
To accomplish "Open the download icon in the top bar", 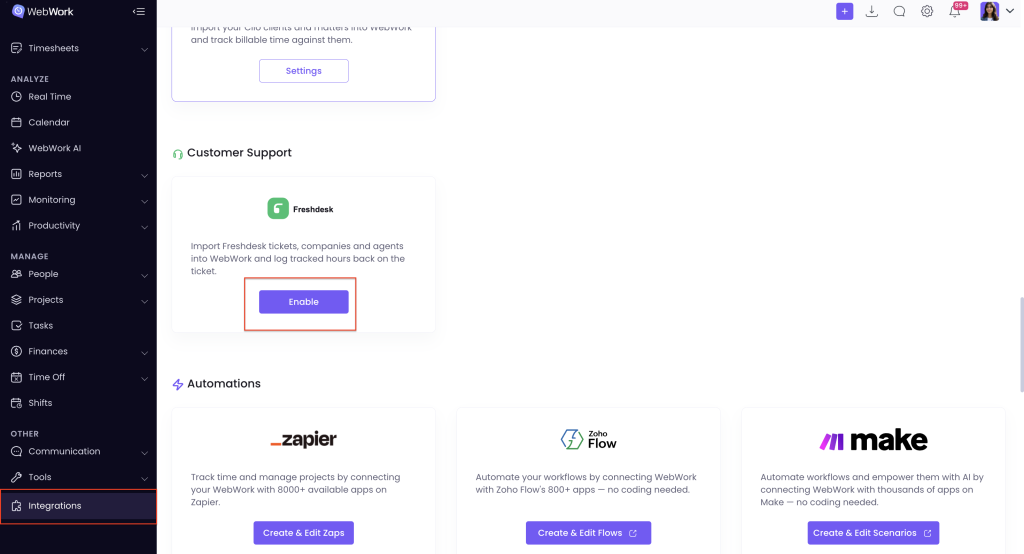I will (872, 11).
